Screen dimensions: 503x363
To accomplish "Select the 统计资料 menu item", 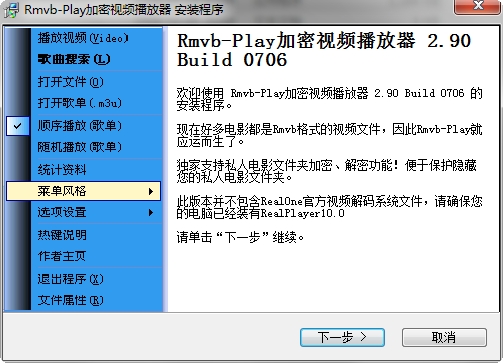I will click(62, 169).
